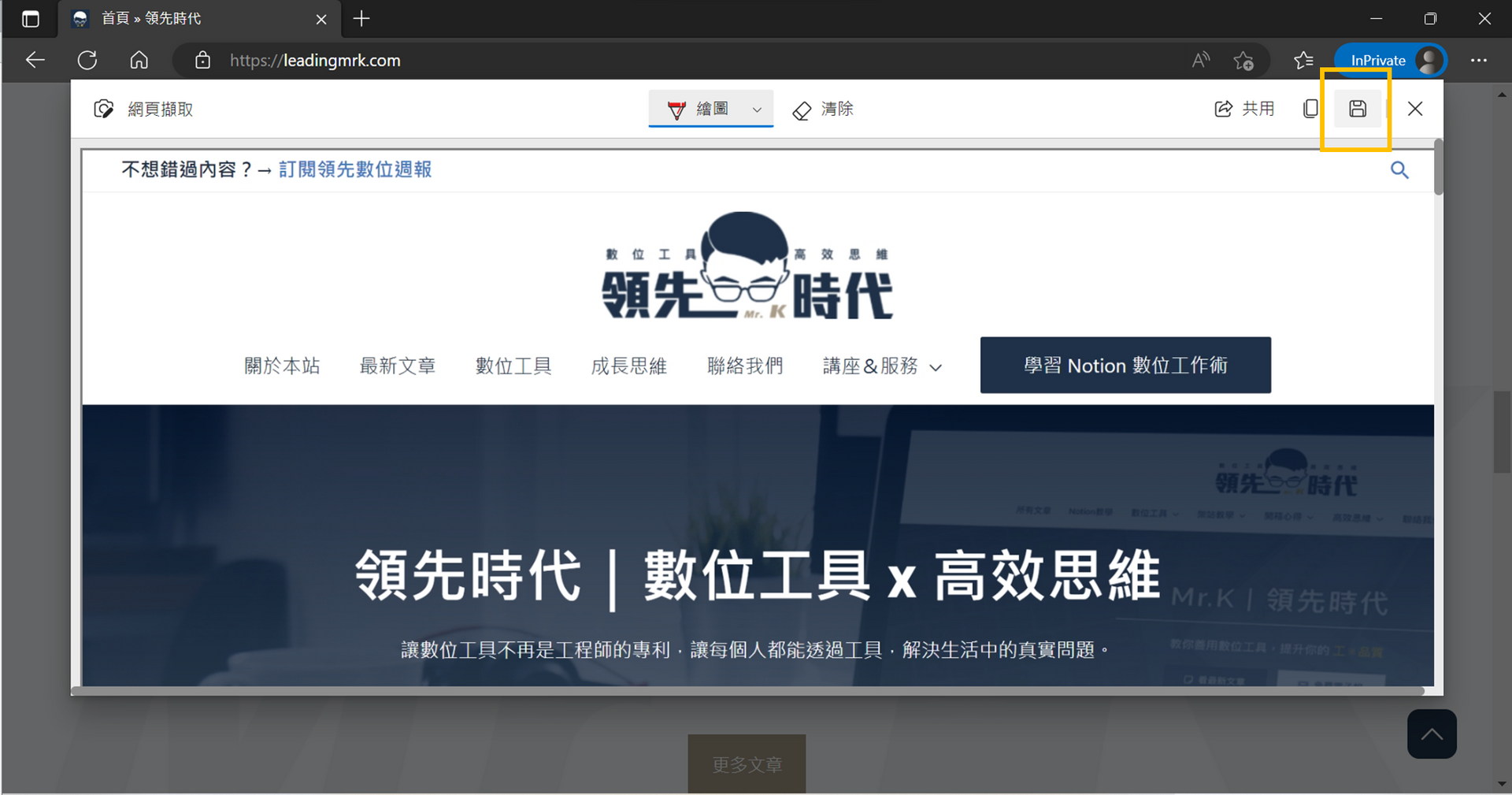The image size is (1512, 795).
Task: Open the 最新文章 menu item
Action: tap(398, 366)
